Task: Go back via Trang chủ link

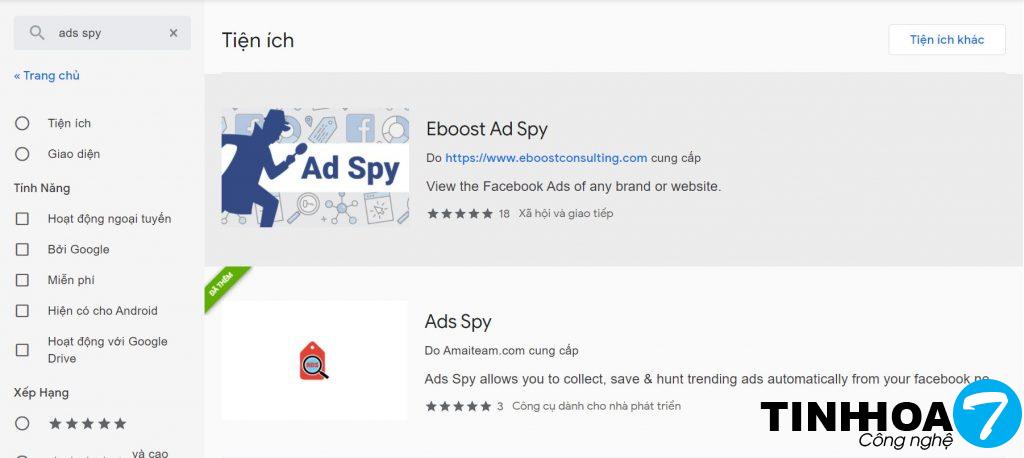Action: coord(46,76)
